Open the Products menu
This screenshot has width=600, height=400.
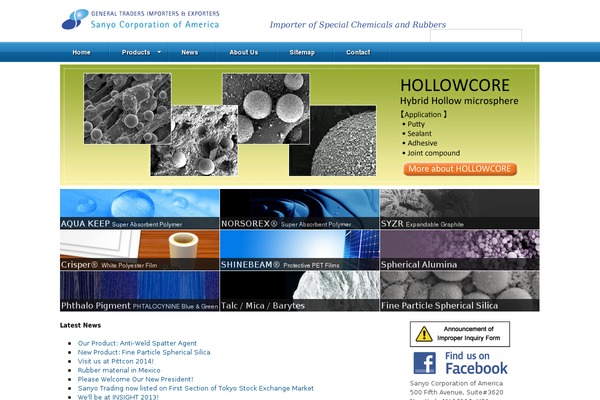tap(136, 52)
